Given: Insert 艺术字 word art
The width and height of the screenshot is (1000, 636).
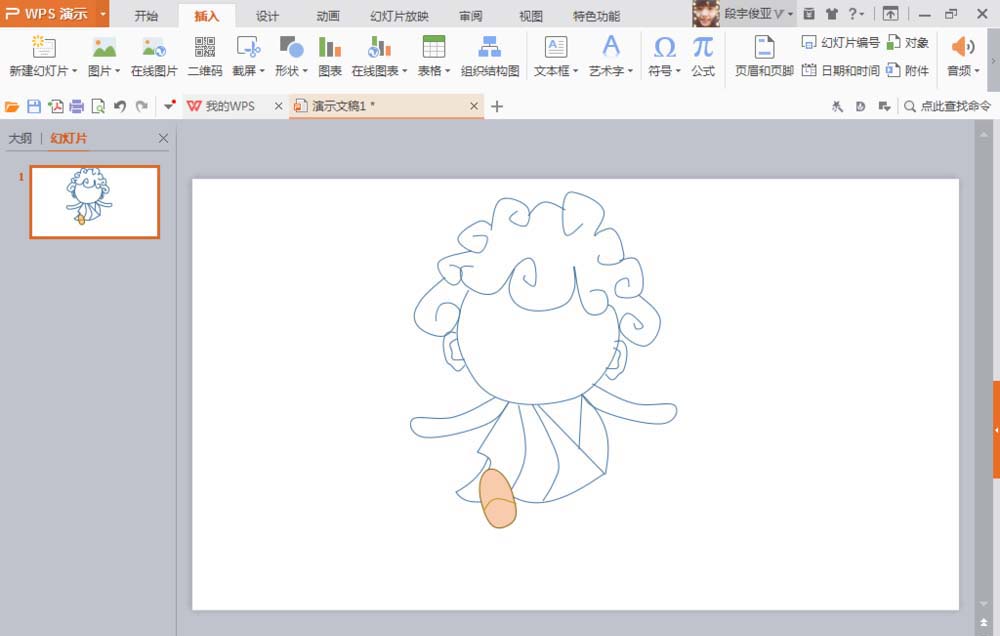Looking at the screenshot, I should [x=610, y=47].
